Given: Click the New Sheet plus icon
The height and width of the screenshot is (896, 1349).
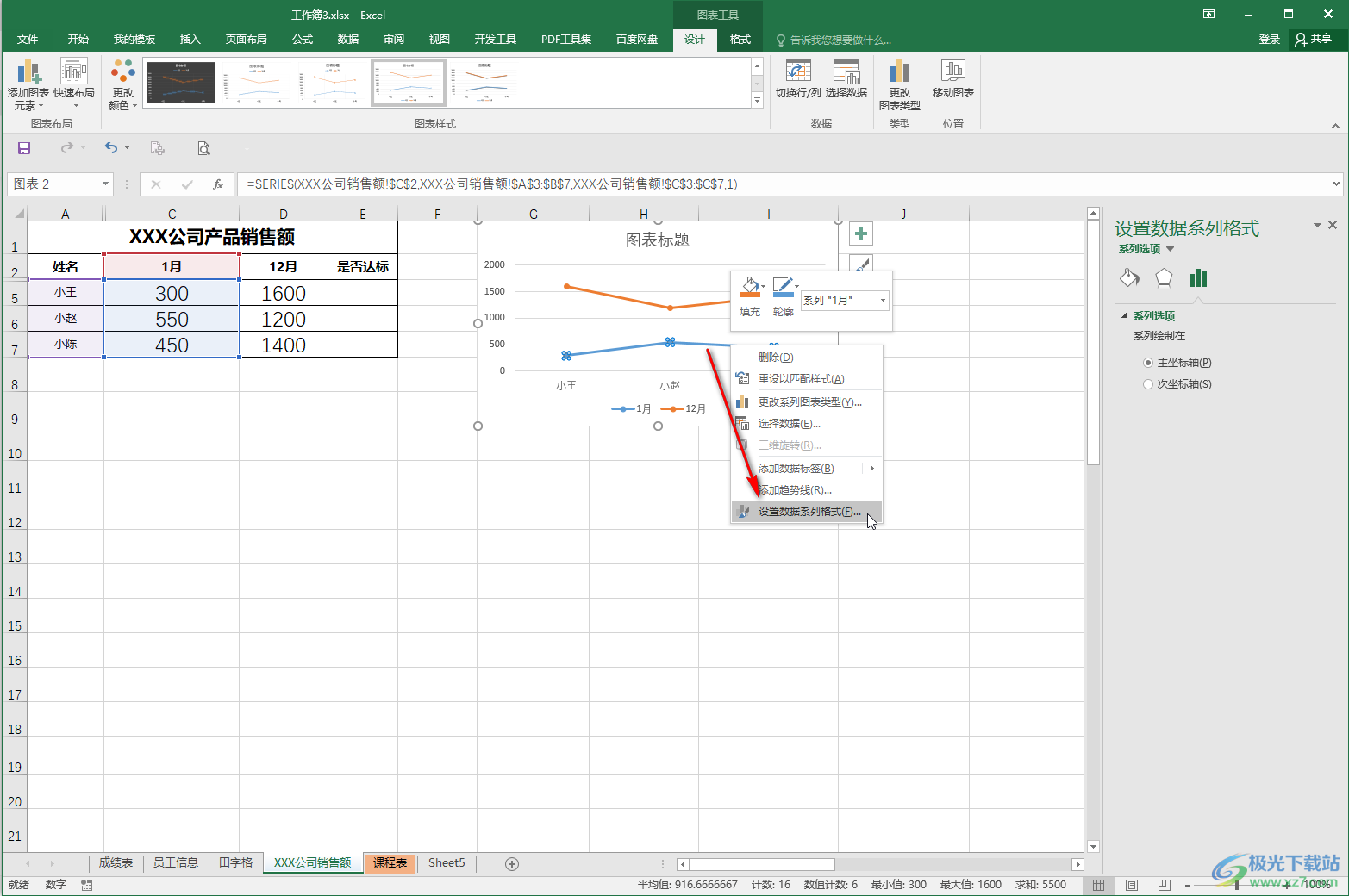Looking at the screenshot, I should pos(512,863).
